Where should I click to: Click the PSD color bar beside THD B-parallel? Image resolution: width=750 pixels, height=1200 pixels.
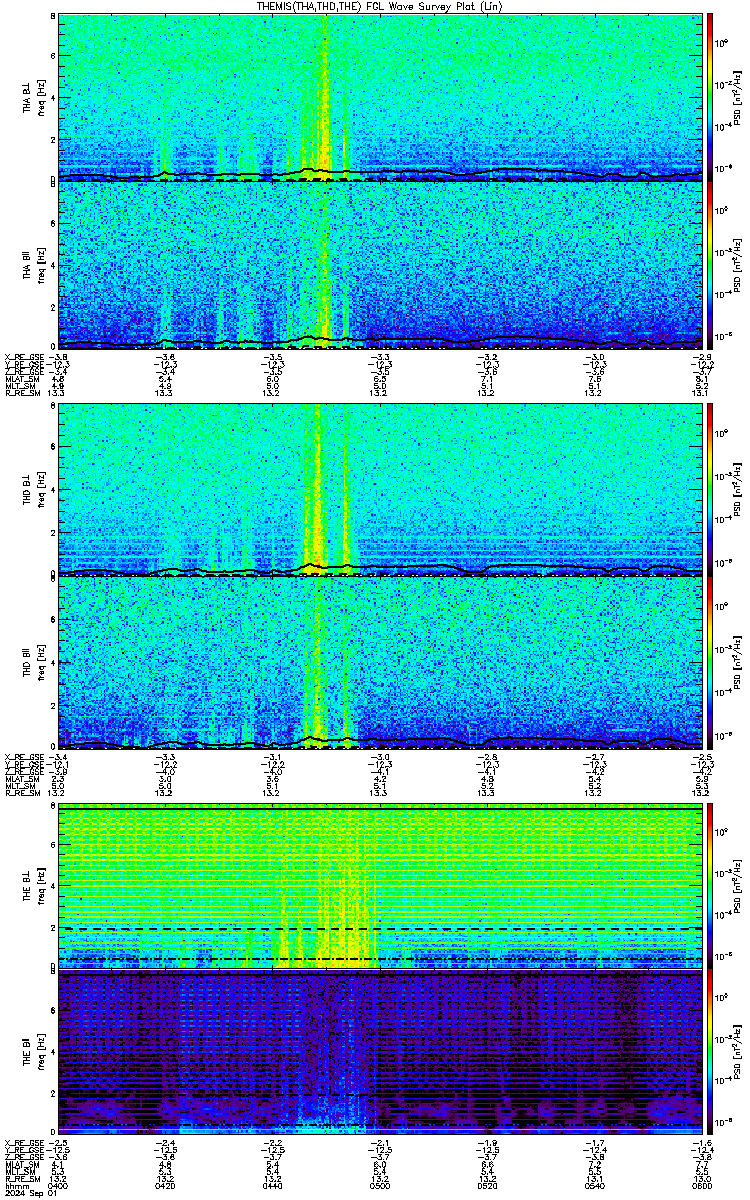(711, 661)
